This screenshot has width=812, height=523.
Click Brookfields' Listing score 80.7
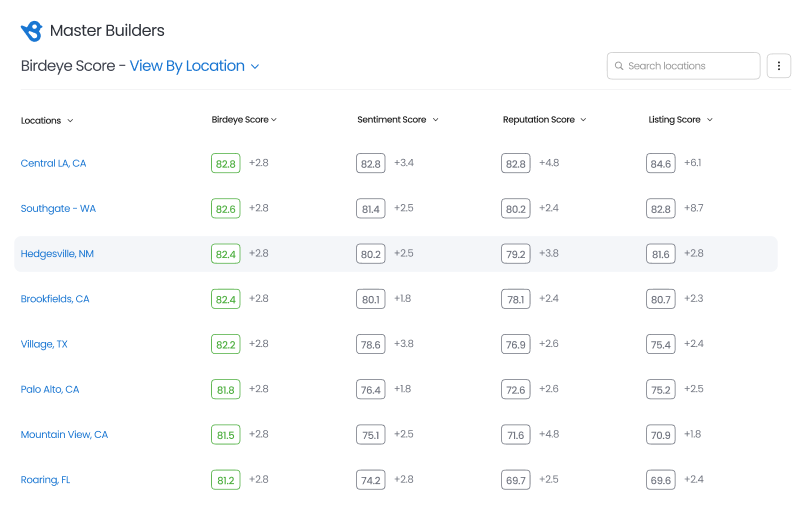[661, 299]
